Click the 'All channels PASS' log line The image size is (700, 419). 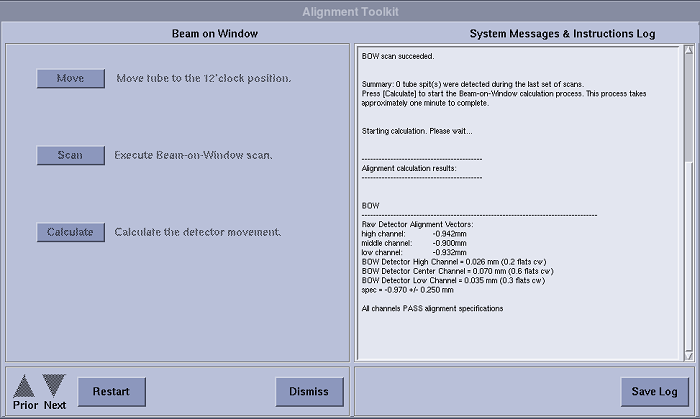click(x=432, y=308)
